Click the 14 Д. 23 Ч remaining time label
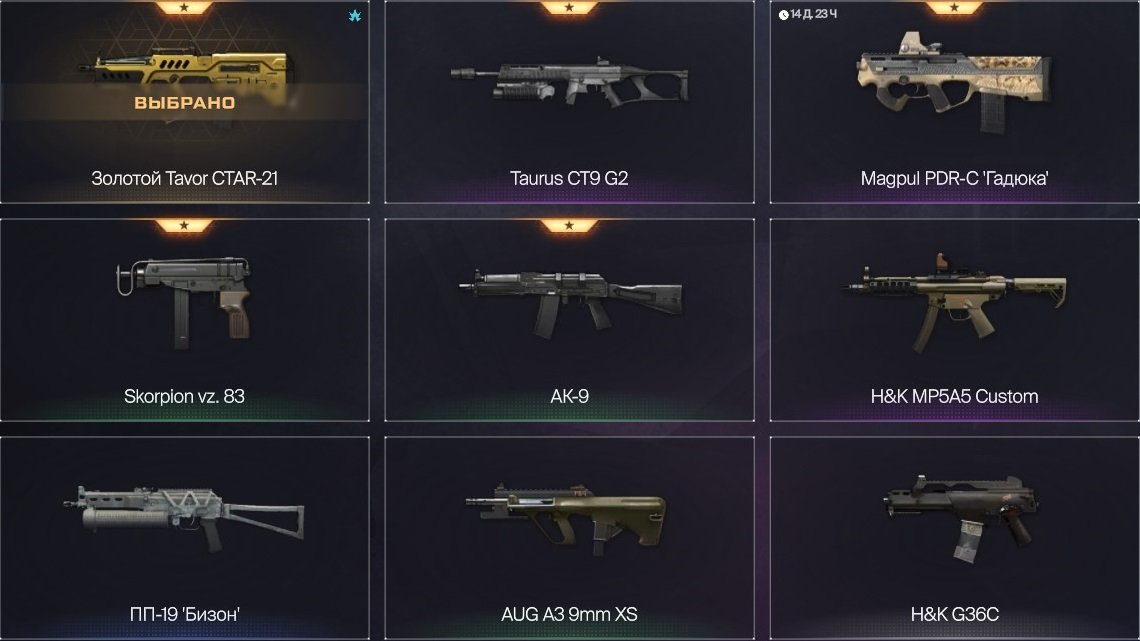Screen dimensions: 1140x641 pos(814,15)
